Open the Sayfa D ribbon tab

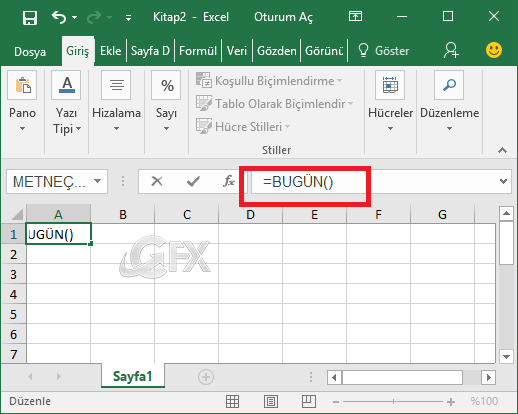[x=150, y=51]
